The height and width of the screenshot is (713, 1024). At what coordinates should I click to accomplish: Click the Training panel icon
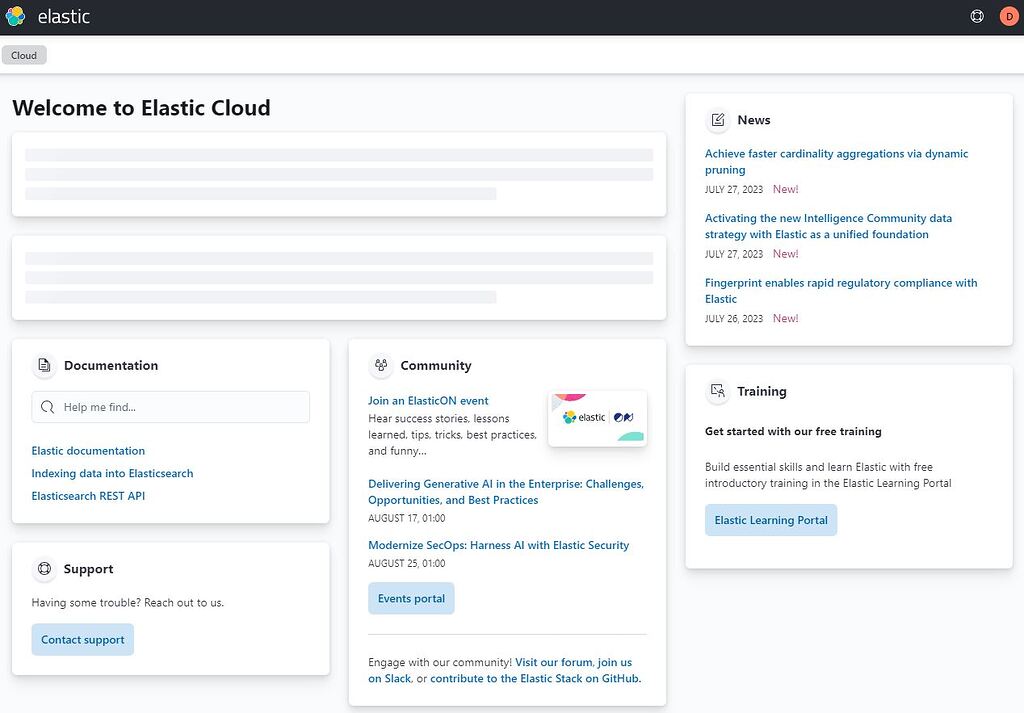click(717, 391)
